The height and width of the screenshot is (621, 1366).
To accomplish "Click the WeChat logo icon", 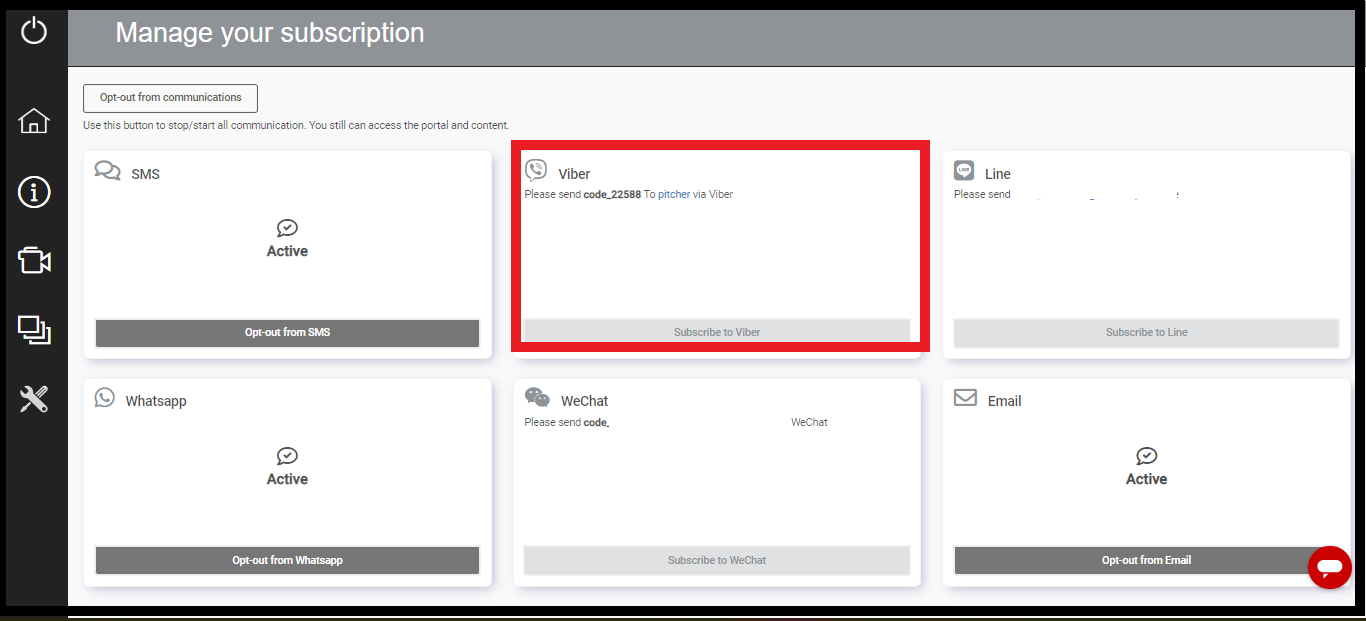I will click(x=537, y=398).
